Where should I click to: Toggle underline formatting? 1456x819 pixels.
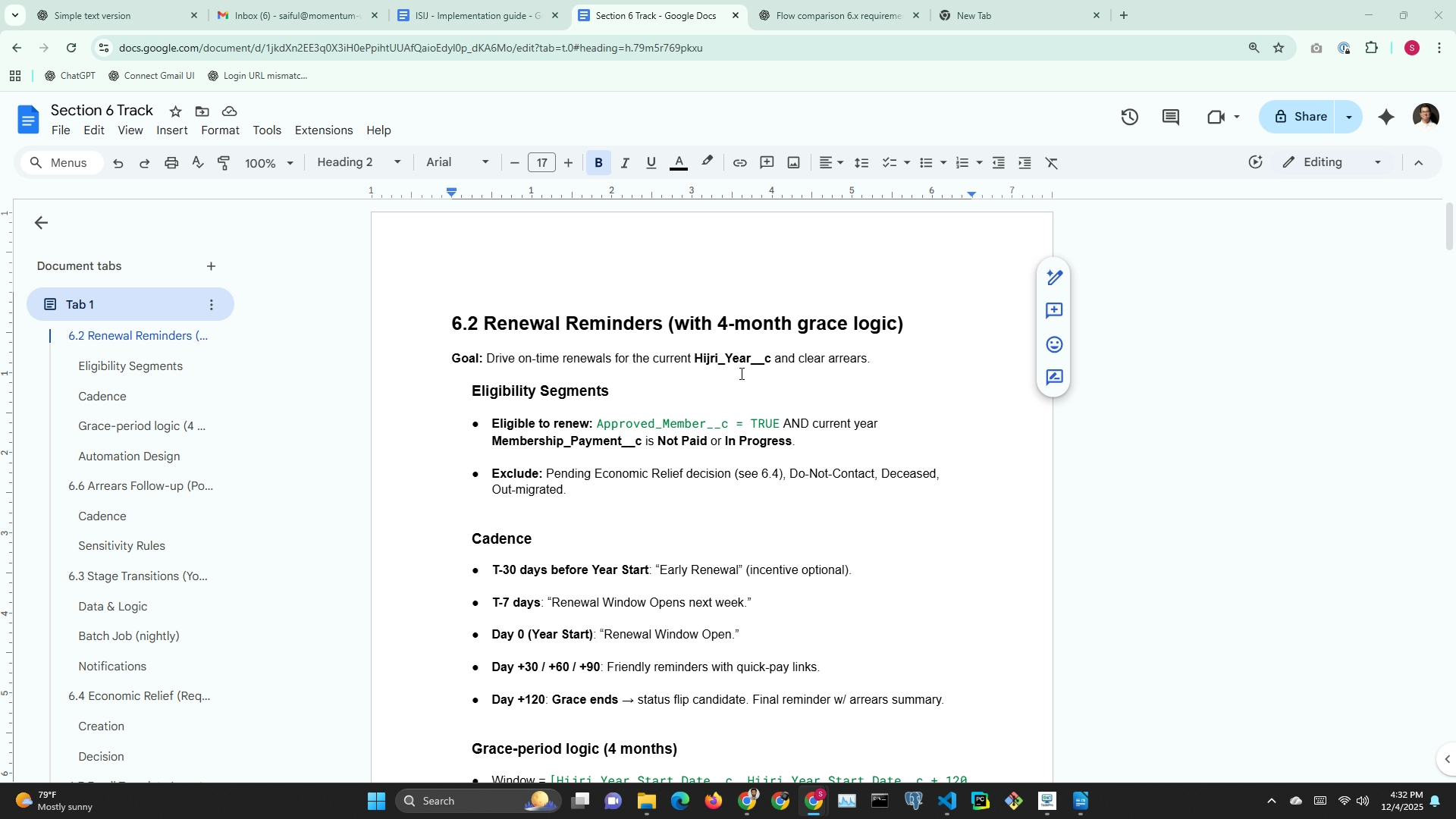[x=651, y=163]
